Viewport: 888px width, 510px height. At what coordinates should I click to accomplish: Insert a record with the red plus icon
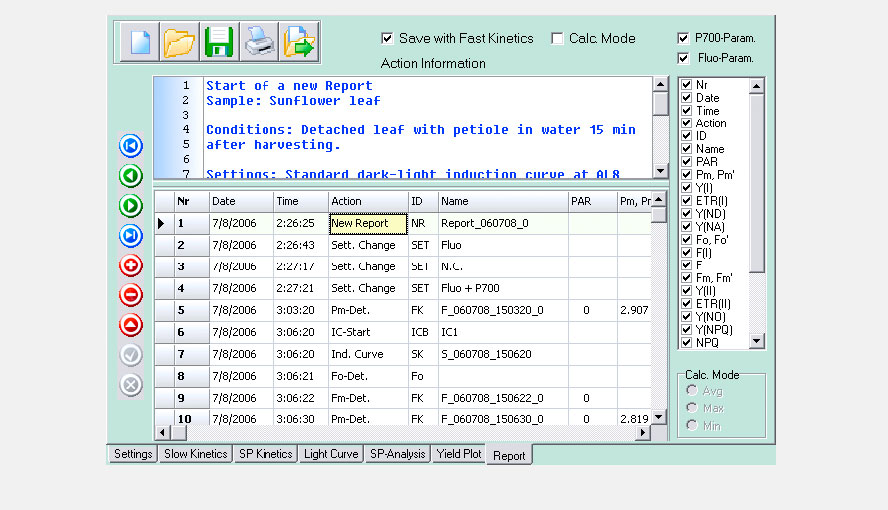tap(130, 265)
